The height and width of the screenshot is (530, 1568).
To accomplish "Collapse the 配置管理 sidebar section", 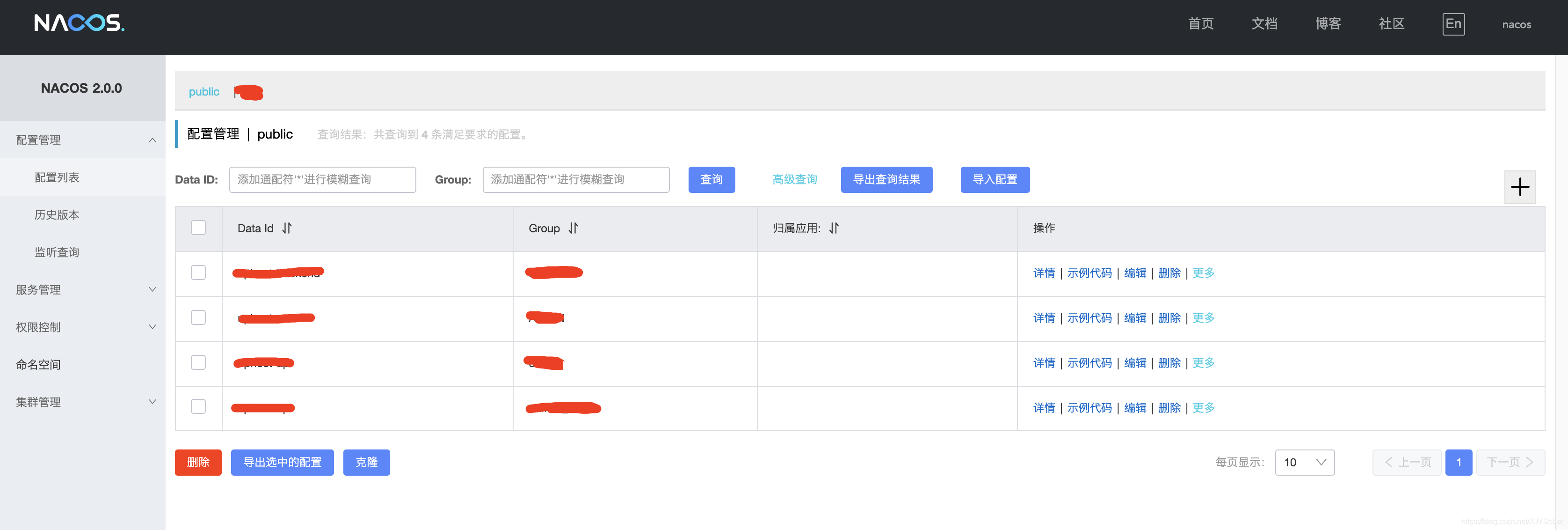I will (x=83, y=140).
